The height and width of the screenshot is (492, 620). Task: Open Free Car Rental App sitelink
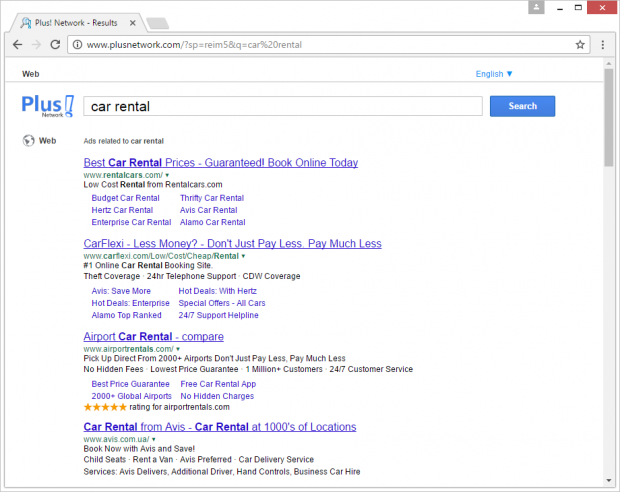[218, 384]
